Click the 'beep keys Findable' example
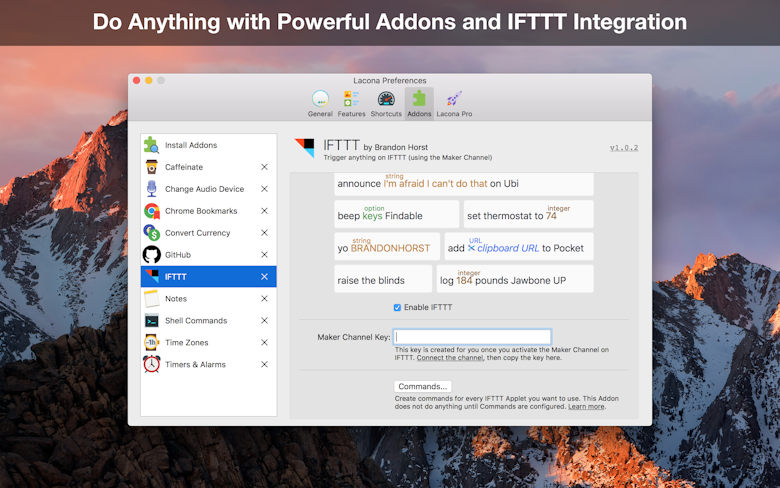Image resolution: width=780 pixels, height=488 pixels. (x=396, y=214)
